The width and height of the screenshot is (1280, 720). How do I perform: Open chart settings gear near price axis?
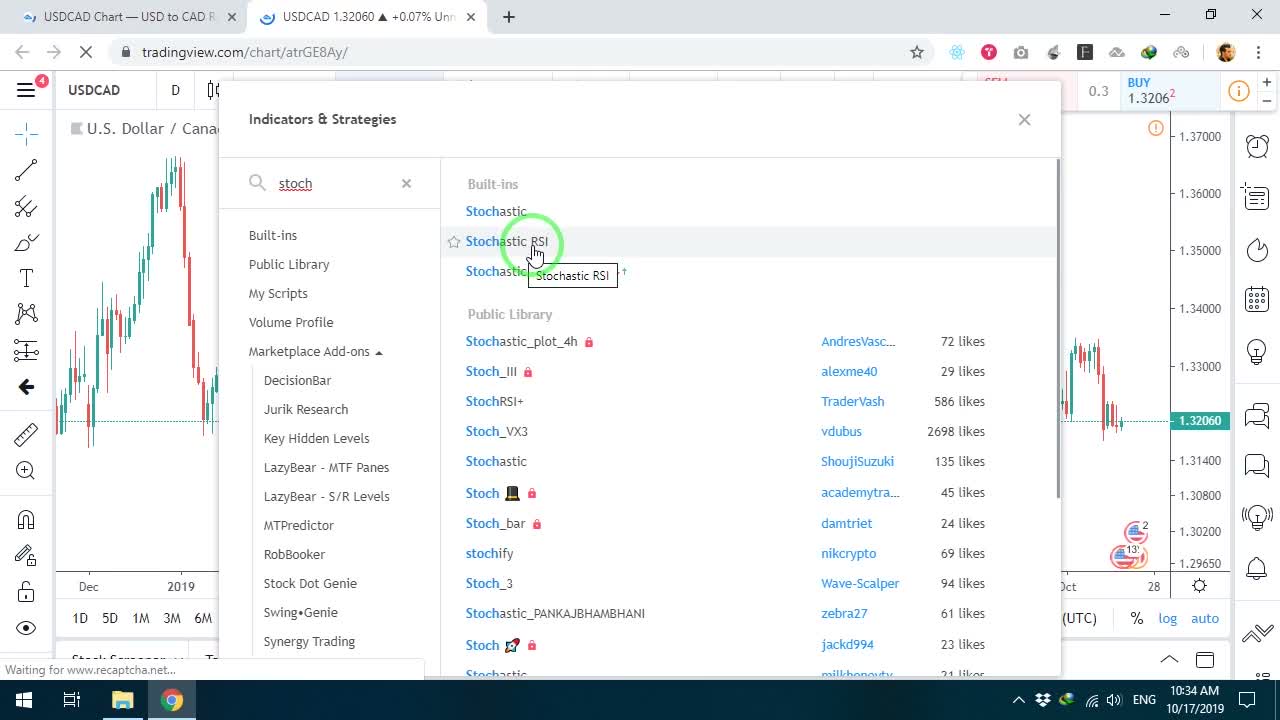[1199, 586]
